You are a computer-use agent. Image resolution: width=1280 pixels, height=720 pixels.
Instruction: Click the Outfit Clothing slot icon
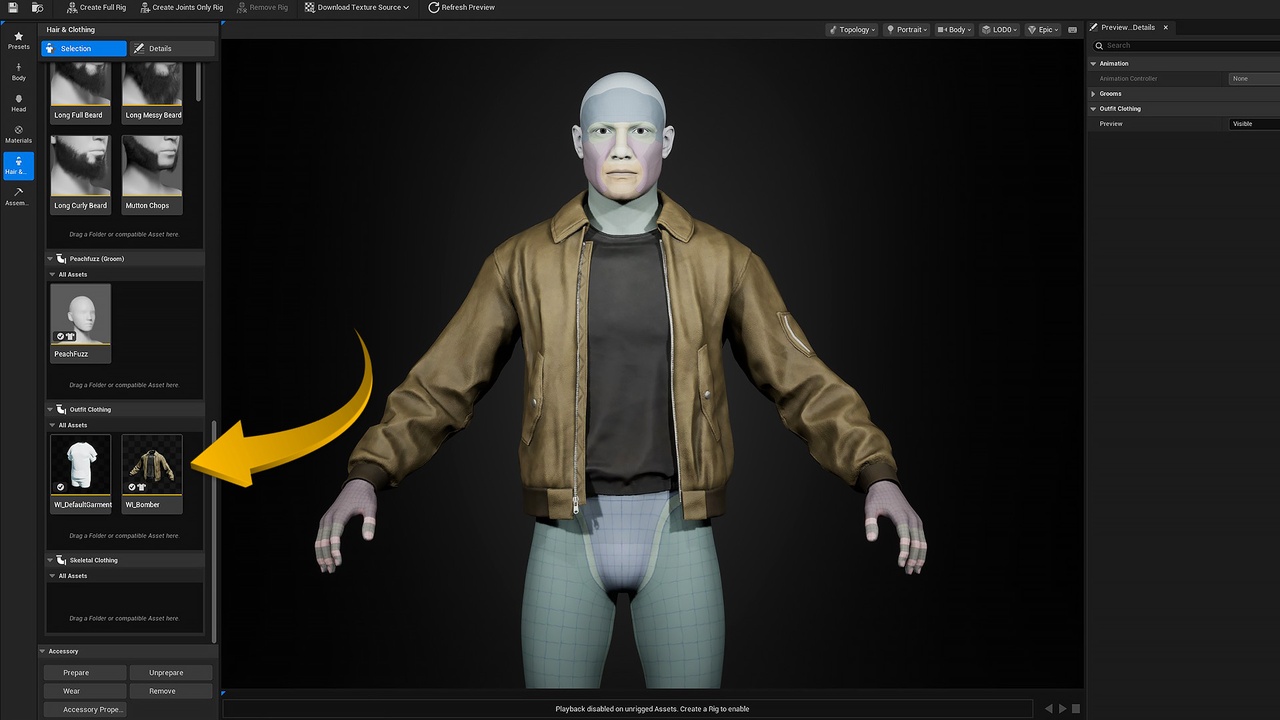(62, 409)
